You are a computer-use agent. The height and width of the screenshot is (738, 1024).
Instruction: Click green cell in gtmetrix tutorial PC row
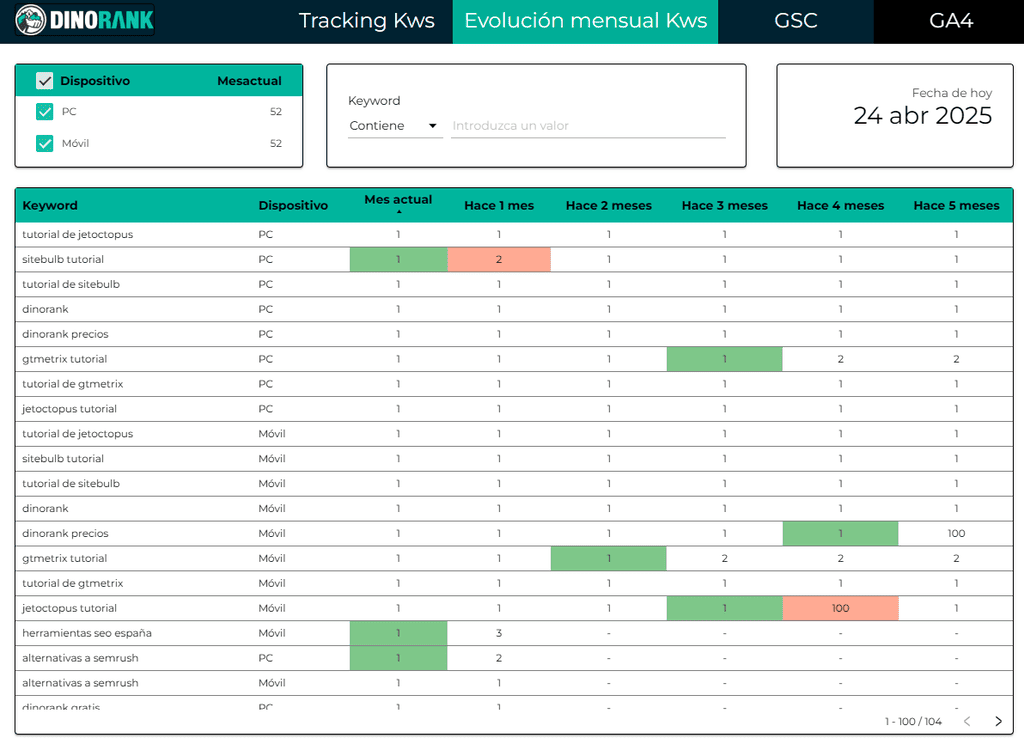(x=724, y=359)
